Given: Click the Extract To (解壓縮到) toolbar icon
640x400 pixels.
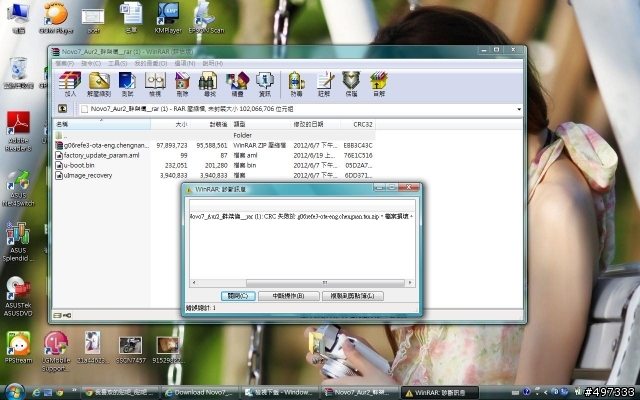Looking at the screenshot, I should (x=99, y=84).
